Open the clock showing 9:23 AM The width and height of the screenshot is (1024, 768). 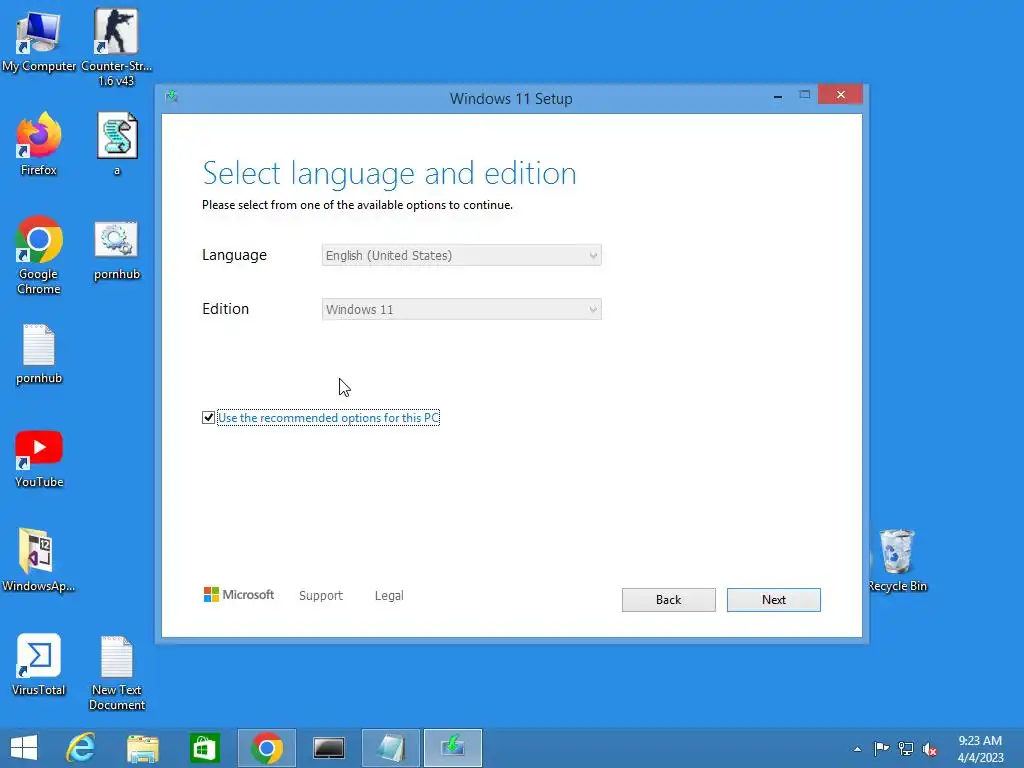point(980,748)
